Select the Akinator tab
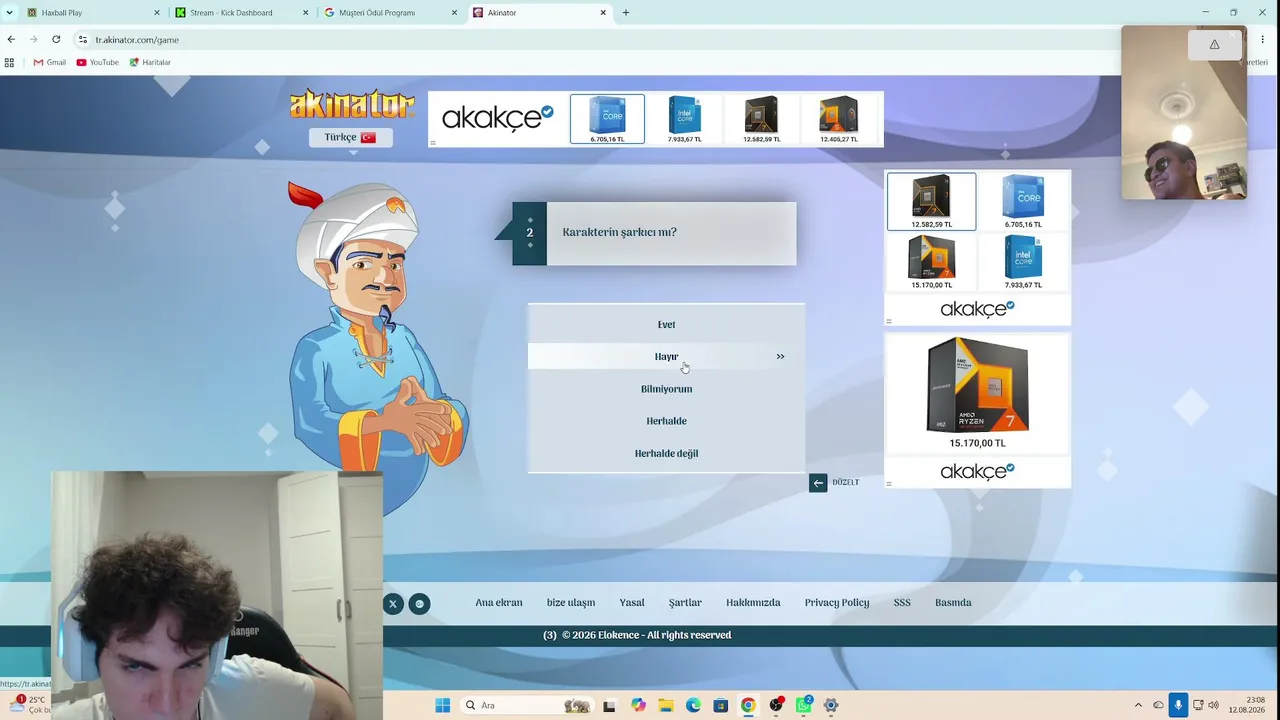 [x=540, y=13]
